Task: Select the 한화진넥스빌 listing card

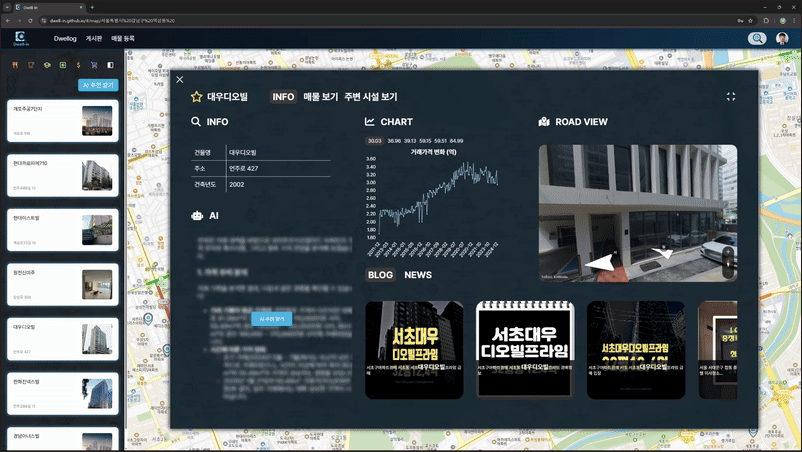Action: [62, 393]
